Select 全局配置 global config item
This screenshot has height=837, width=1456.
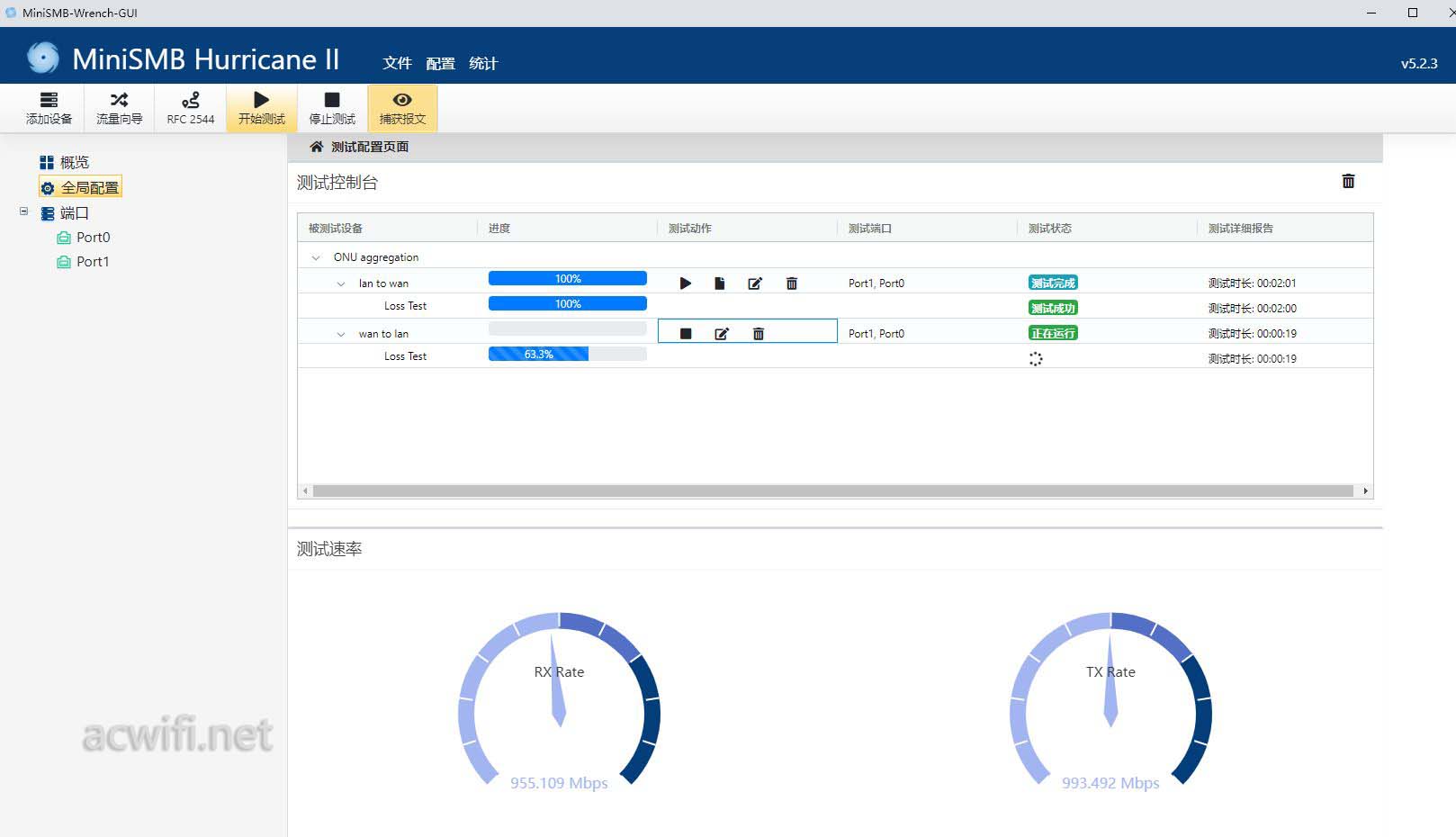[80, 187]
